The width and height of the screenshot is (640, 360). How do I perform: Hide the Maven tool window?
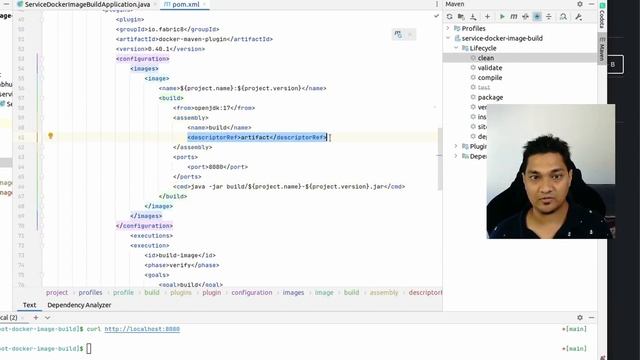591,4
